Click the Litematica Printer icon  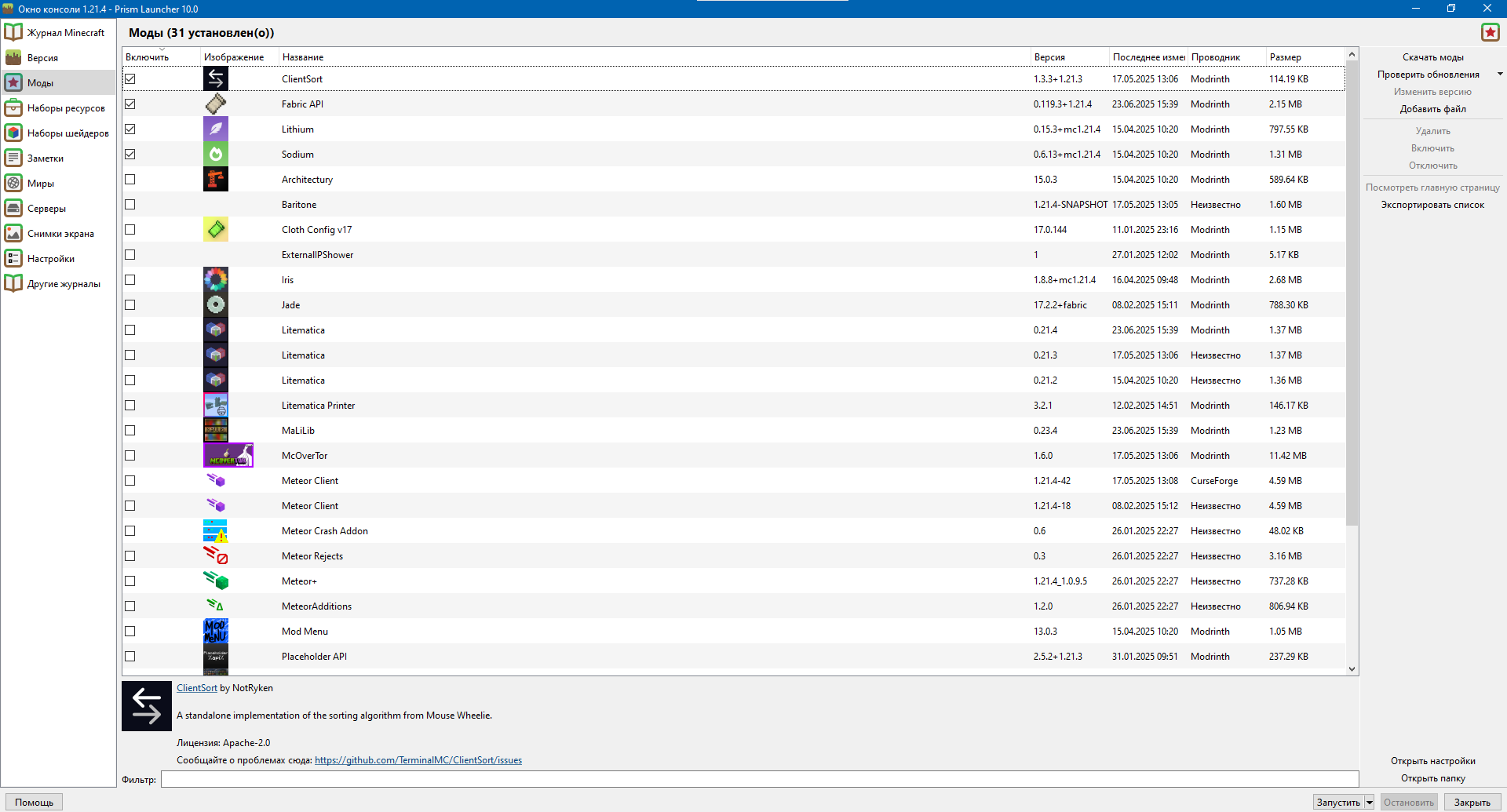[216, 405]
